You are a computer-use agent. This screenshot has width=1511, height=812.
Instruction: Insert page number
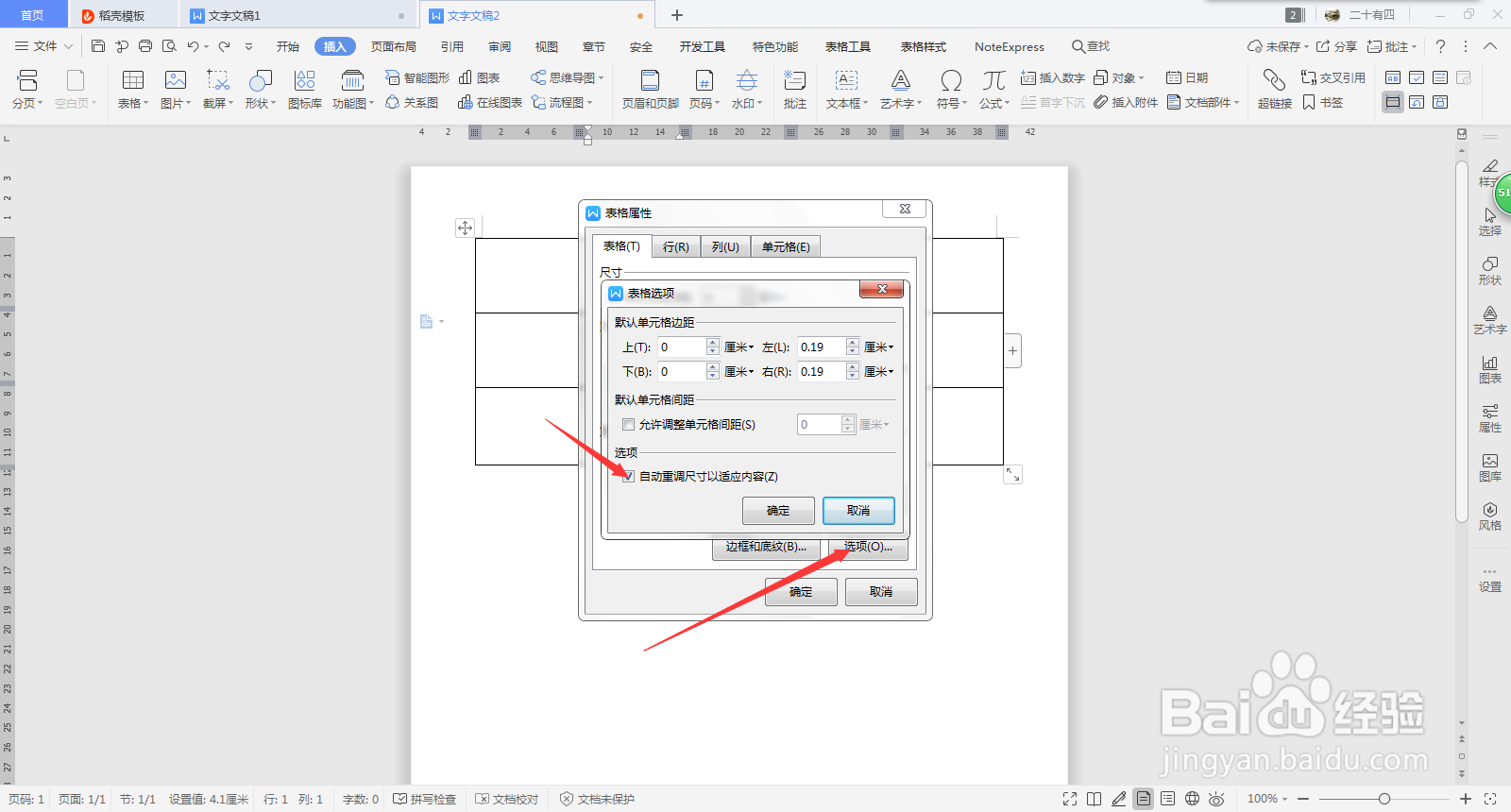pyautogui.click(x=705, y=90)
